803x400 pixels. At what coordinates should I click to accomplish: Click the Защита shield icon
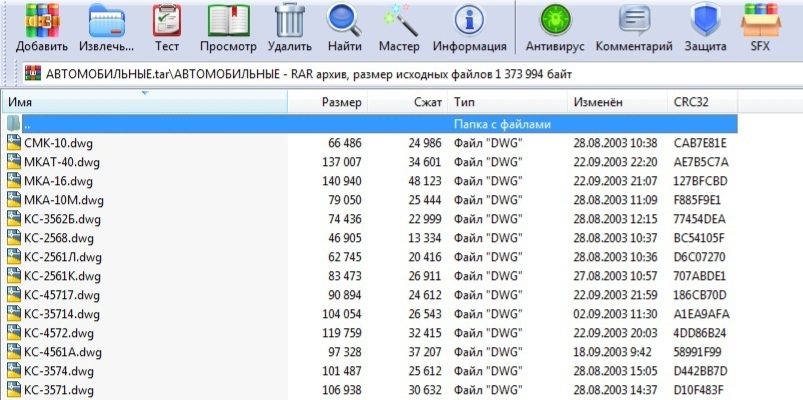pos(706,20)
